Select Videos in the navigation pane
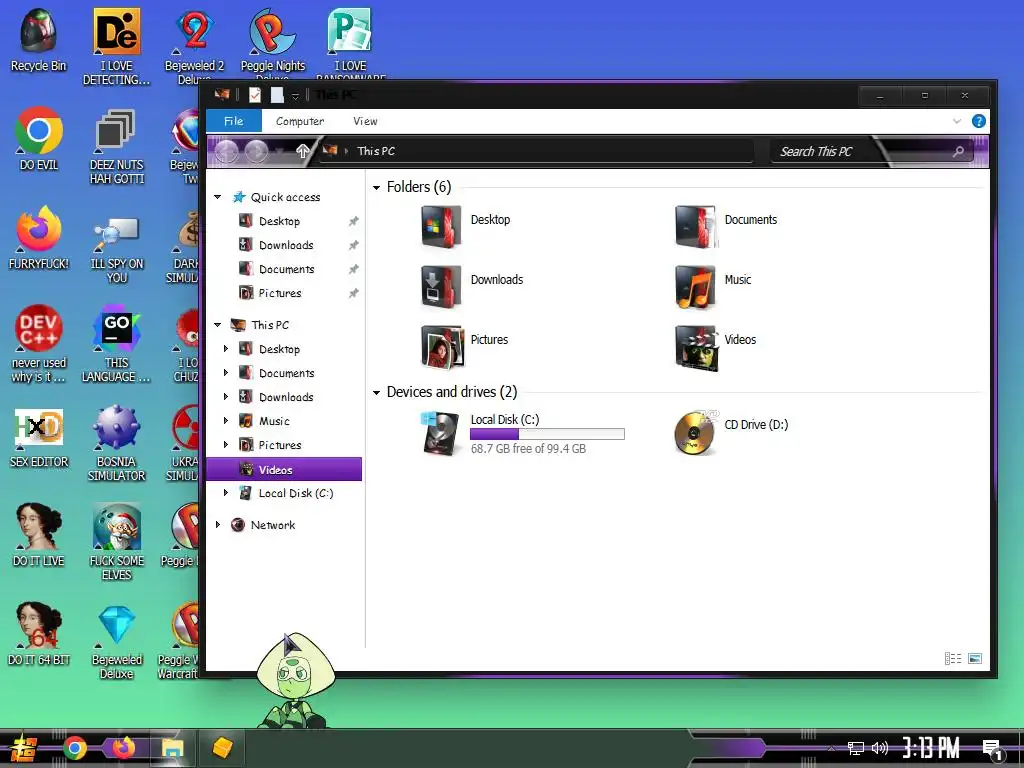Viewport: 1024px width, 768px height. [x=284, y=469]
